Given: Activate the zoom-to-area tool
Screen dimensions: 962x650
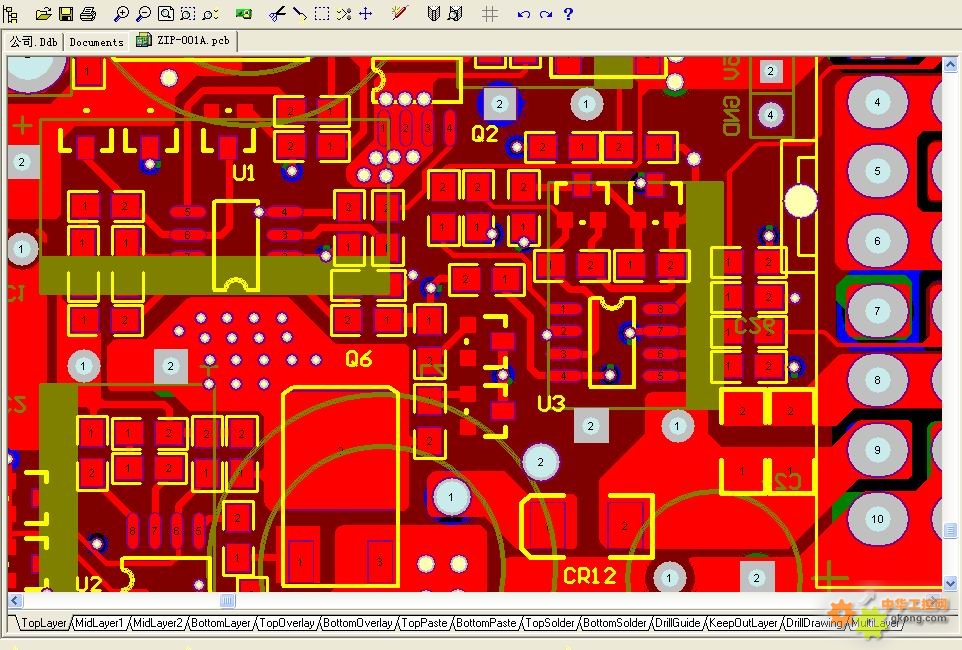Looking at the screenshot, I should coord(188,14).
